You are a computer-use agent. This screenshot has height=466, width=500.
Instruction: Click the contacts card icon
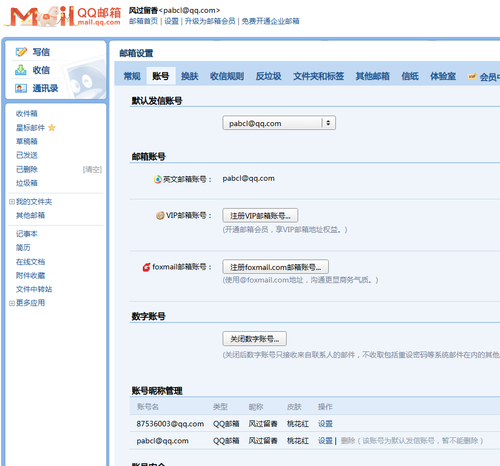click(21, 88)
